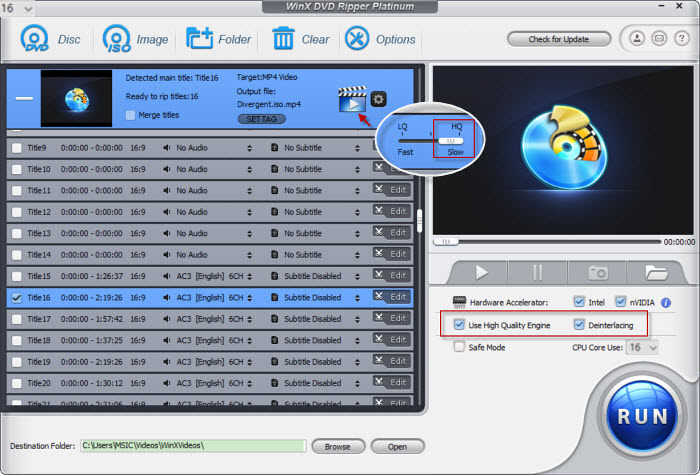Screen dimensions: 700x475
Task: Click the subtitle icon on Title20 row
Action: tap(275, 383)
